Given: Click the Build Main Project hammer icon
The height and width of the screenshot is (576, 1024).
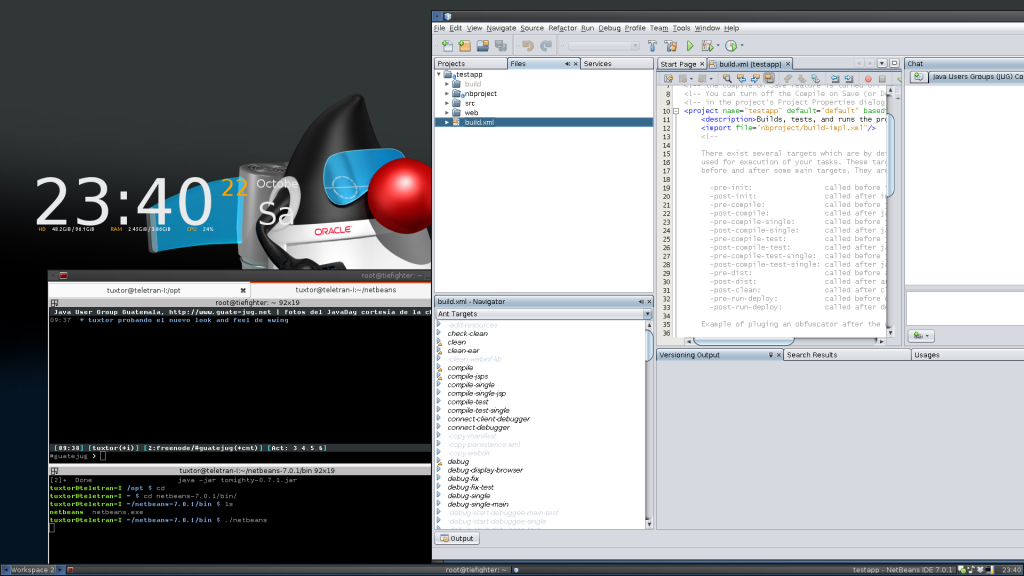Looking at the screenshot, I should pyautogui.click(x=653, y=46).
